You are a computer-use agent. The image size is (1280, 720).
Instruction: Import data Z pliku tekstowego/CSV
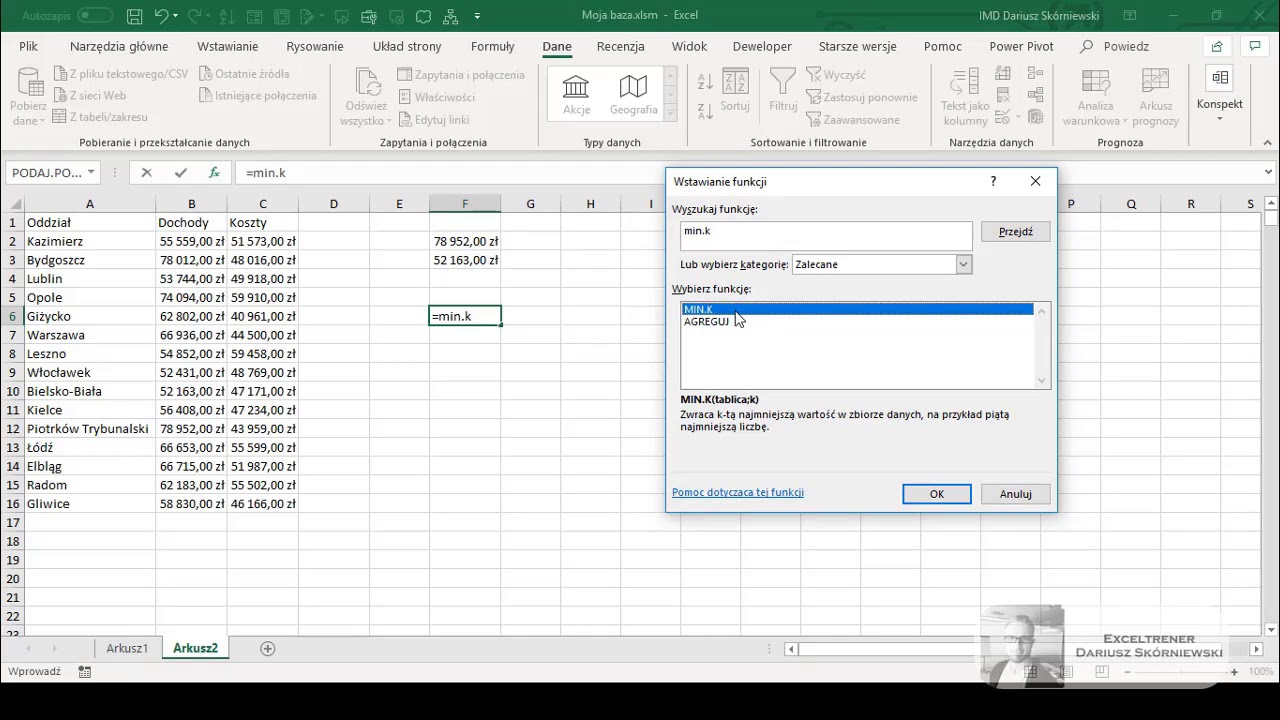point(120,74)
